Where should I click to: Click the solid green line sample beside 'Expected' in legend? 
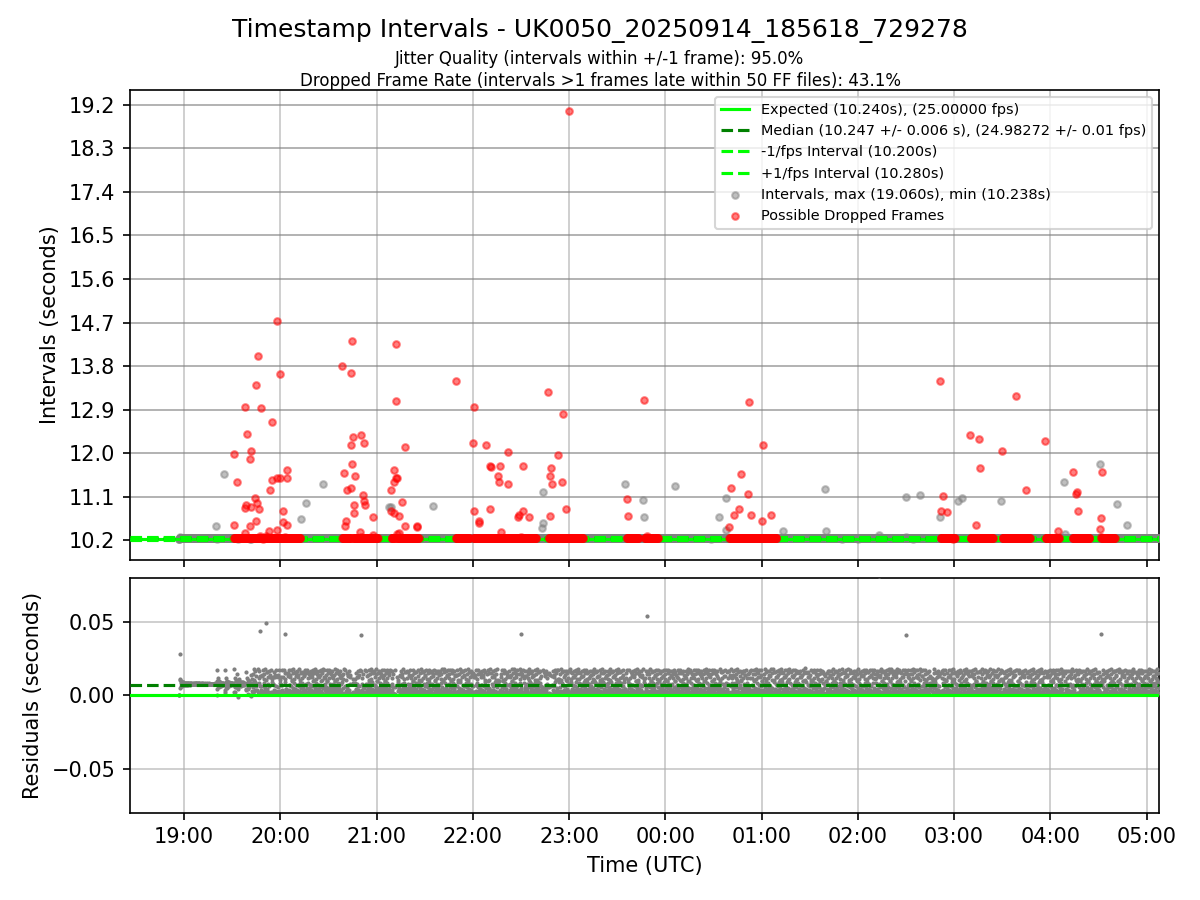click(735, 109)
